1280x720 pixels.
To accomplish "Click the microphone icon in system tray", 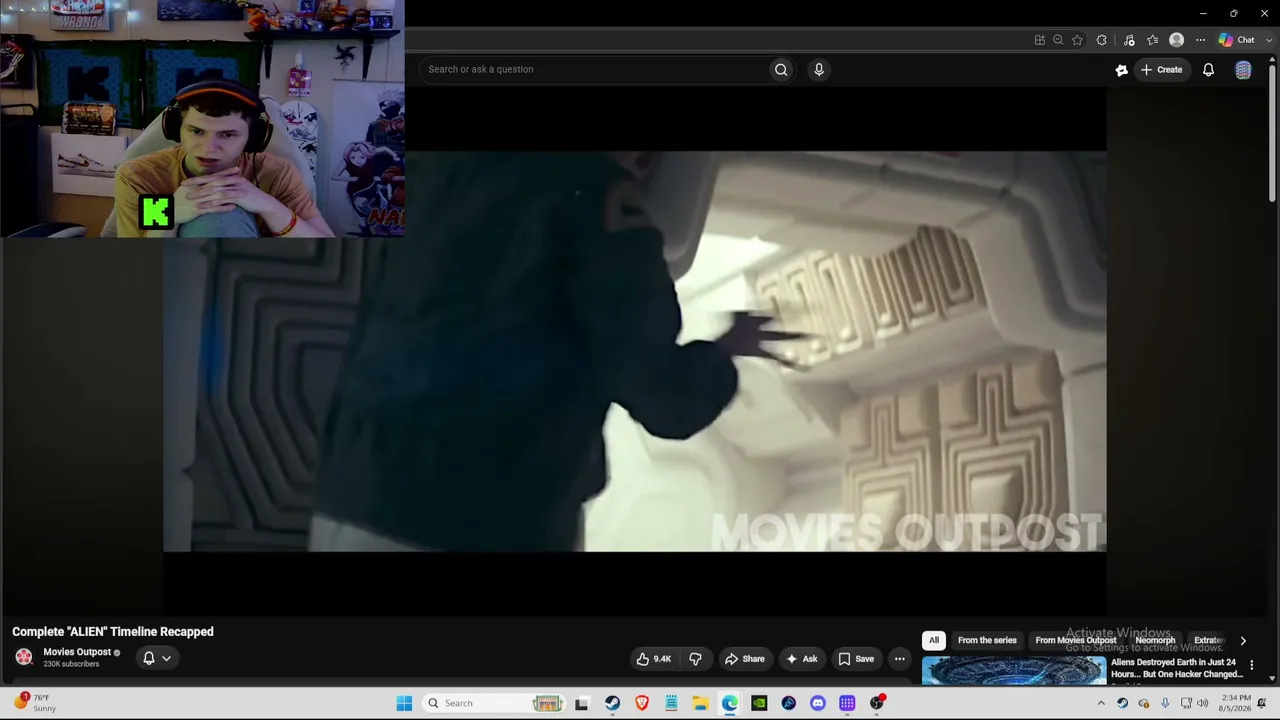I will coord(1165,703).
